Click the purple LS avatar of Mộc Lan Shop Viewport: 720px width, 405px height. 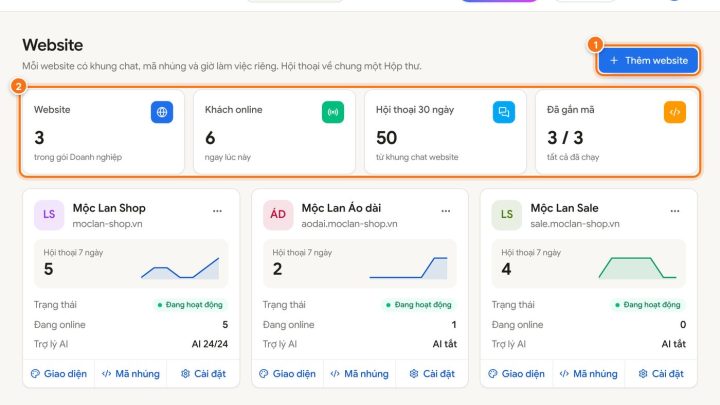click(49, 214)
